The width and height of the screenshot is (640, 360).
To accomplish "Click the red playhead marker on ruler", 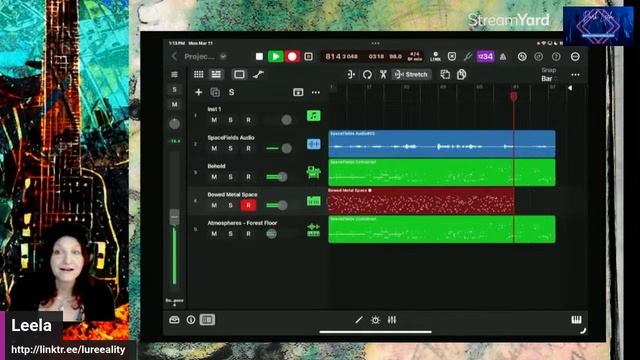I will [514, 96].
